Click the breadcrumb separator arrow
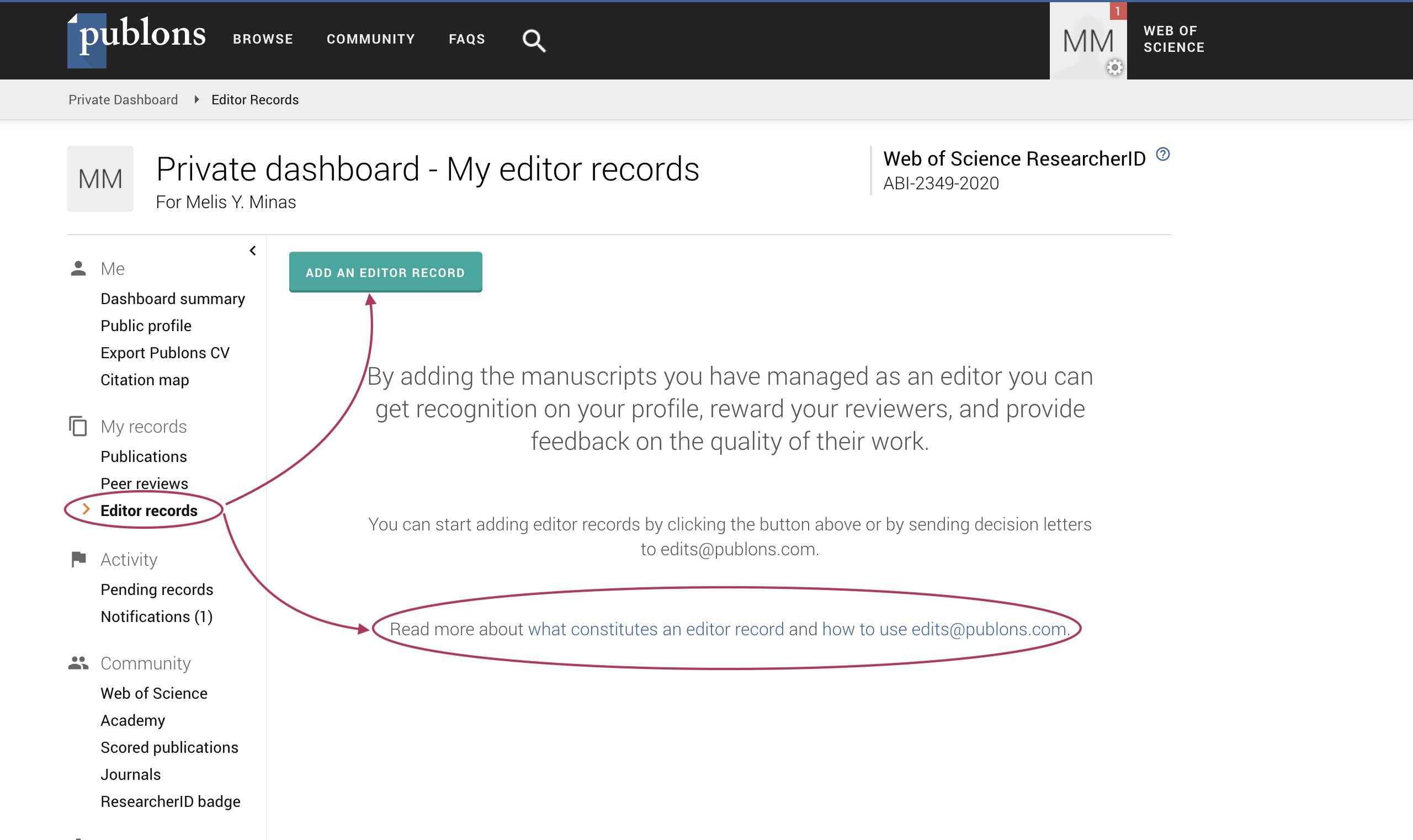 click(x=196, y=100)
